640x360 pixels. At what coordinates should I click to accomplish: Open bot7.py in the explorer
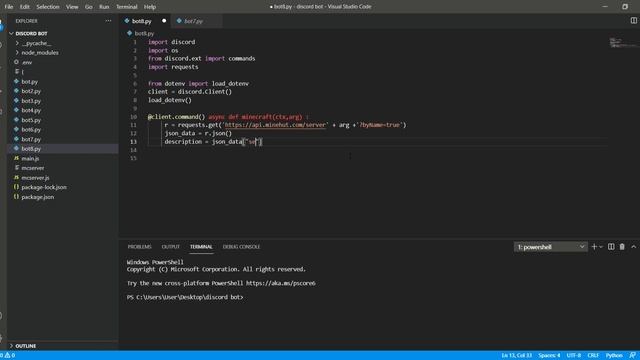click(x=31, y=139)
